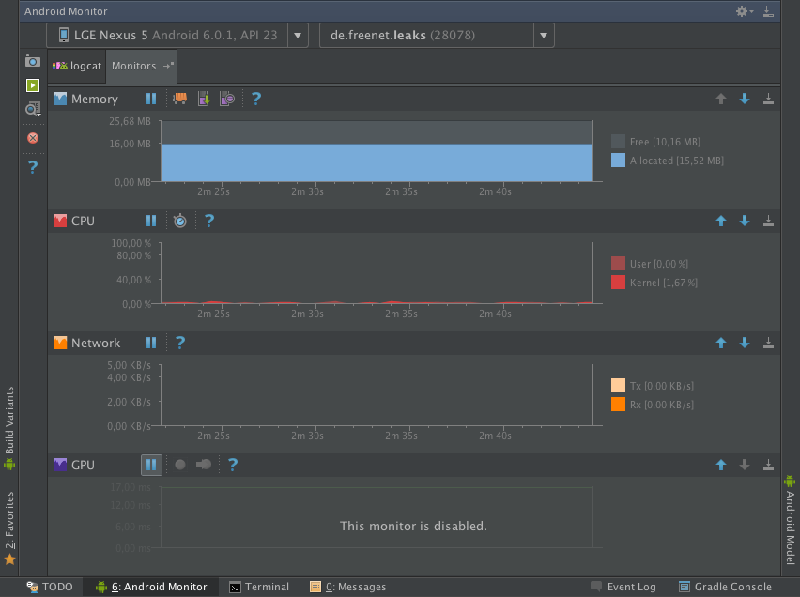Screen dimensions: 800x597
Task: Capture system information icon in left sidebar
Action: pyautogui.click(x=32, y=109)
